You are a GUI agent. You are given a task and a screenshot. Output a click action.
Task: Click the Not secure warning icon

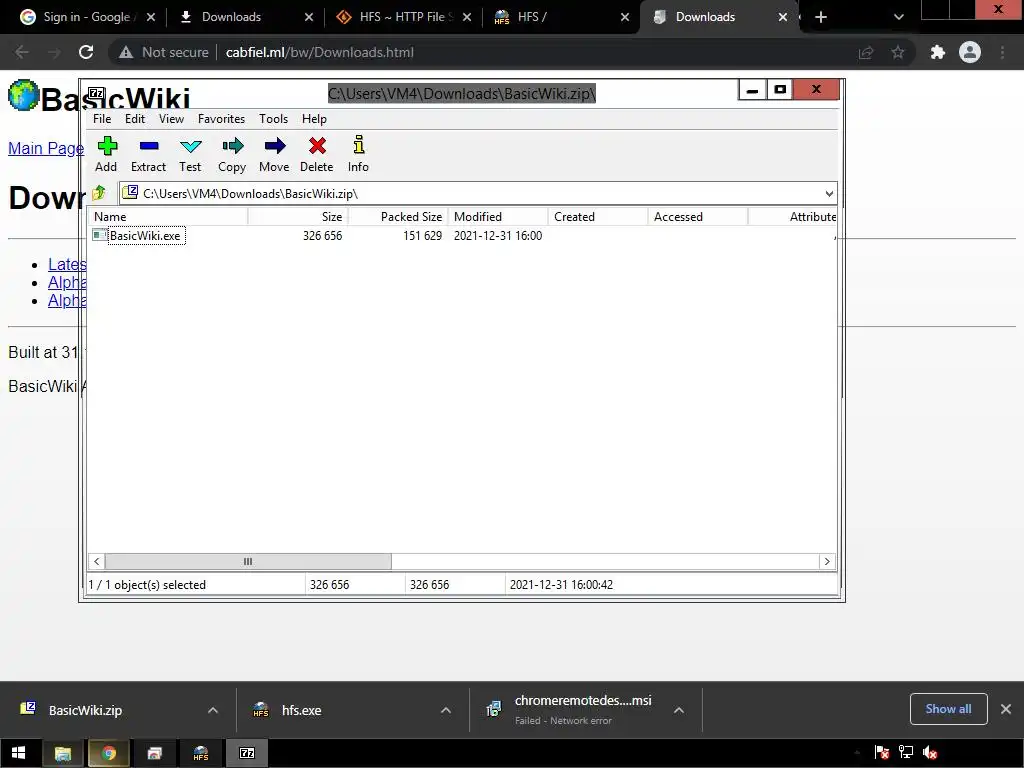tap(126, 52)
